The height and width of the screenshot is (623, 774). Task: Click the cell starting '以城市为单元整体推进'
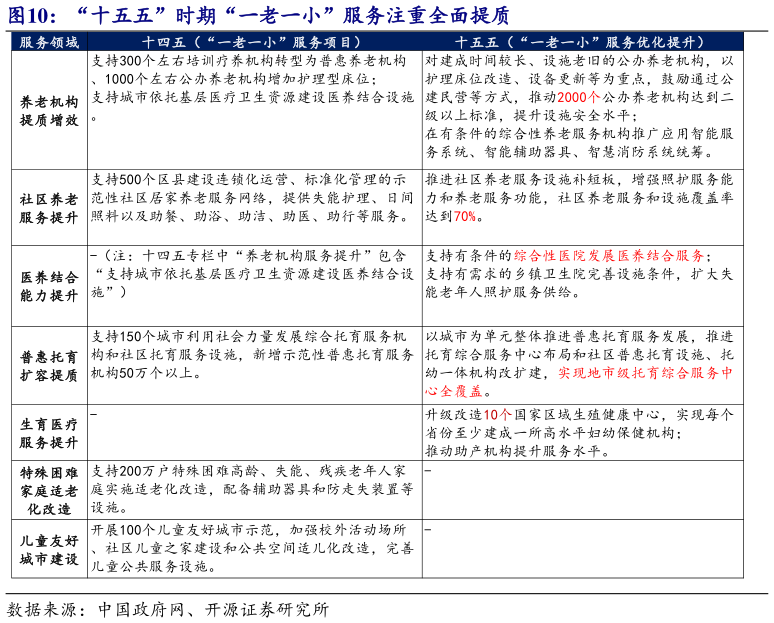pyautogui.click(x=580, y=364)
